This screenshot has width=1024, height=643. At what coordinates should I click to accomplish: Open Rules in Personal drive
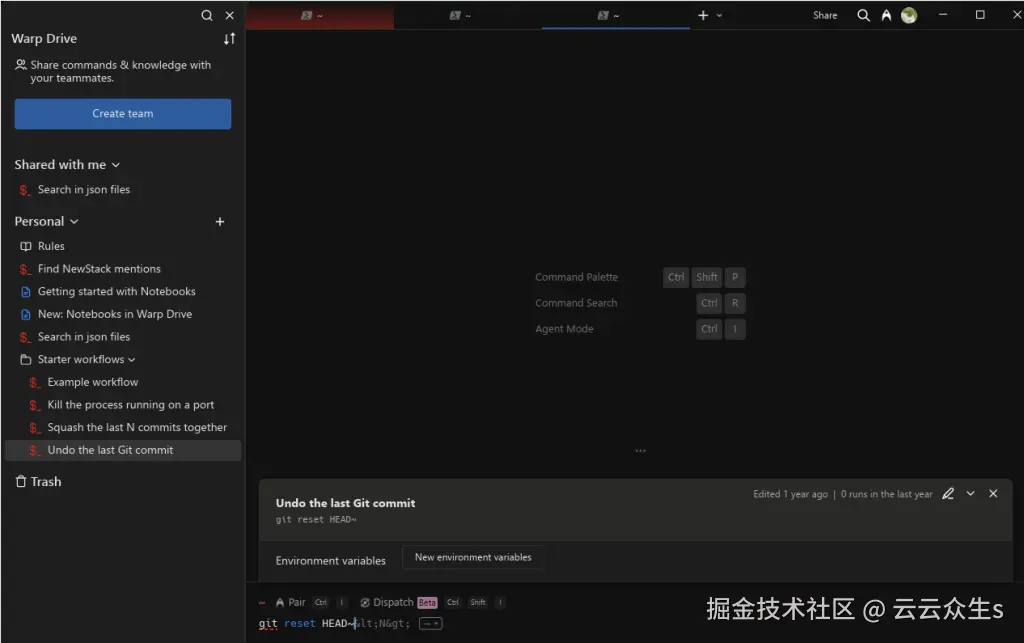point(51,246)
